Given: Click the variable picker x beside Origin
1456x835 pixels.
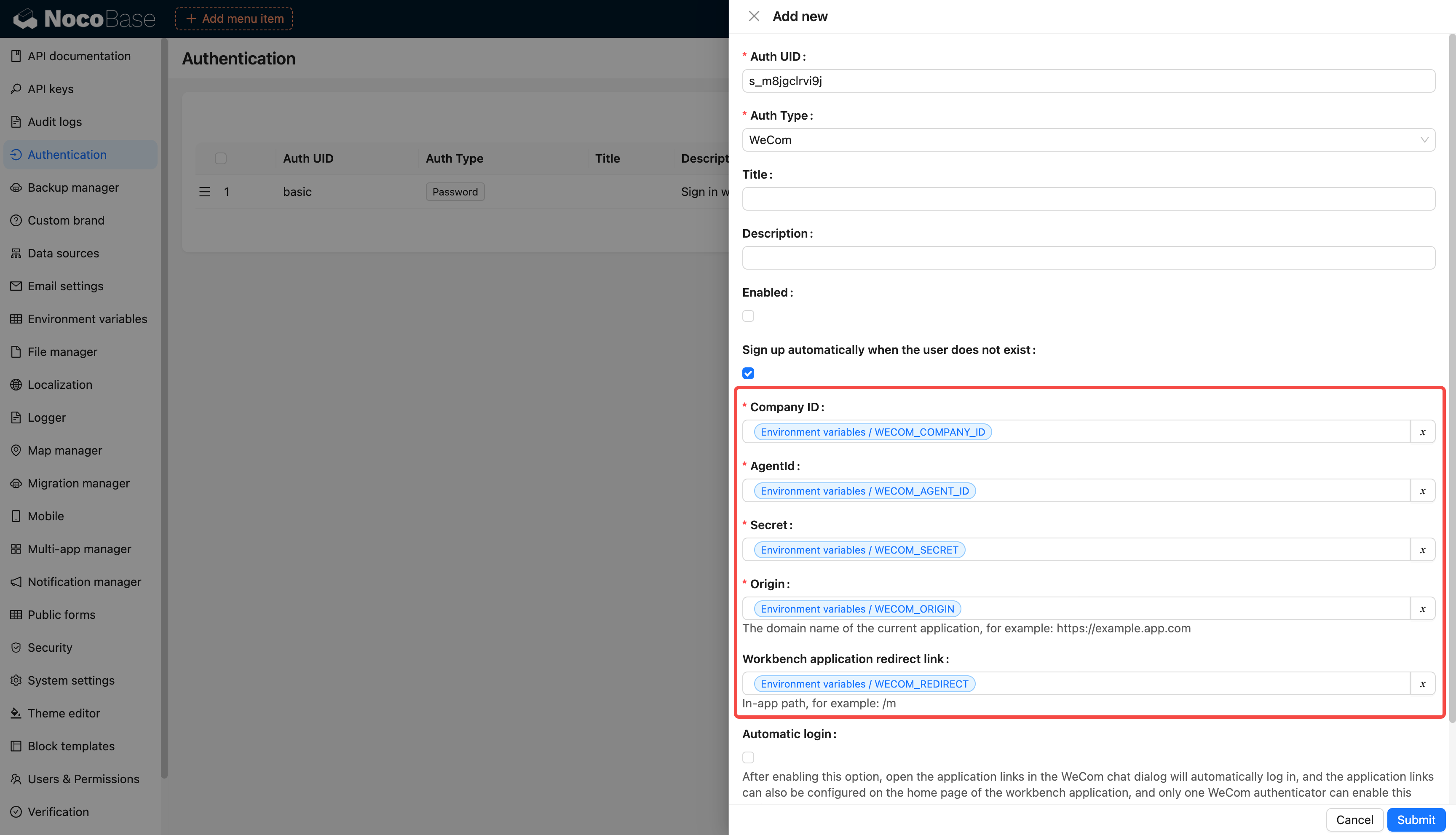Looking at the screenshot, I should tap(1422, 609).
